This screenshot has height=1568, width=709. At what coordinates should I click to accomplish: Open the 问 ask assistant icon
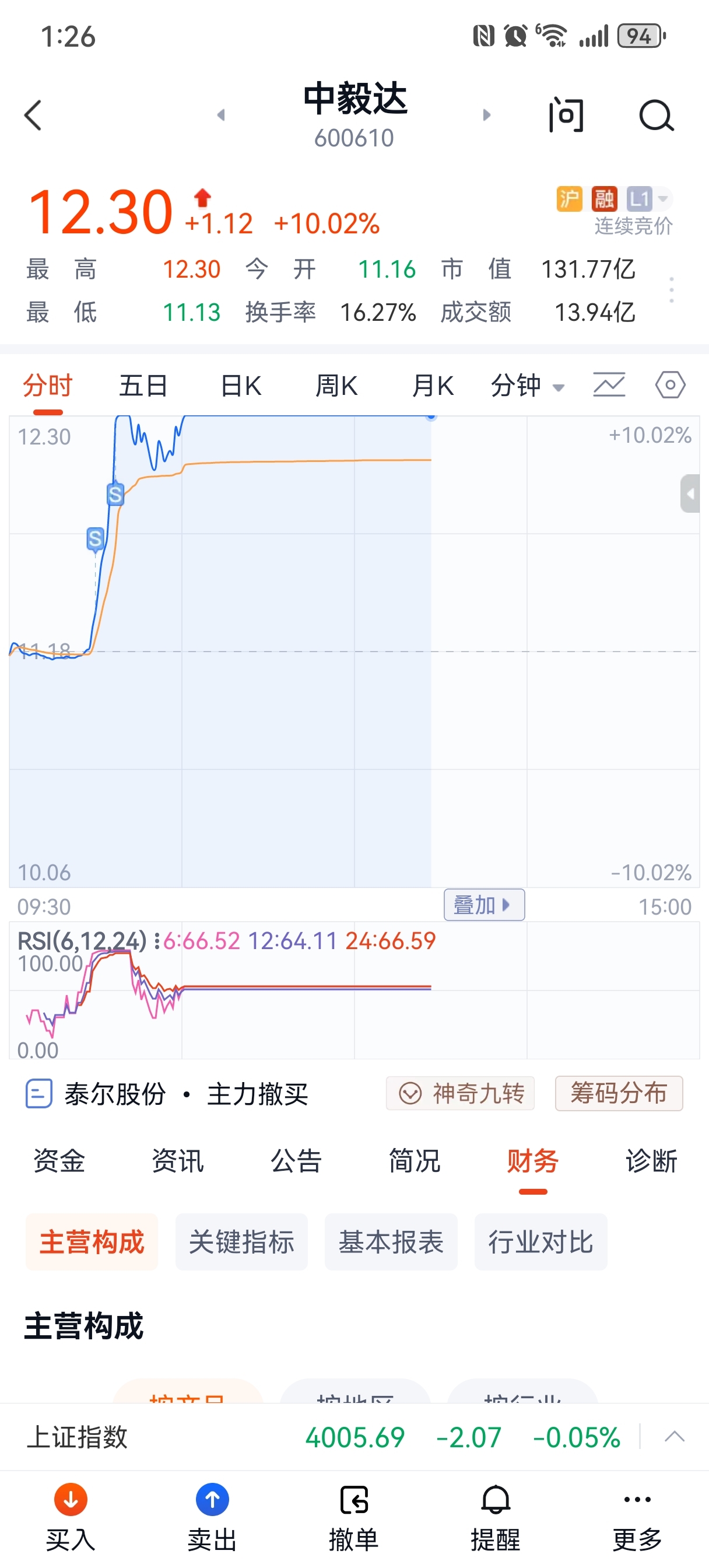[566, 115]
